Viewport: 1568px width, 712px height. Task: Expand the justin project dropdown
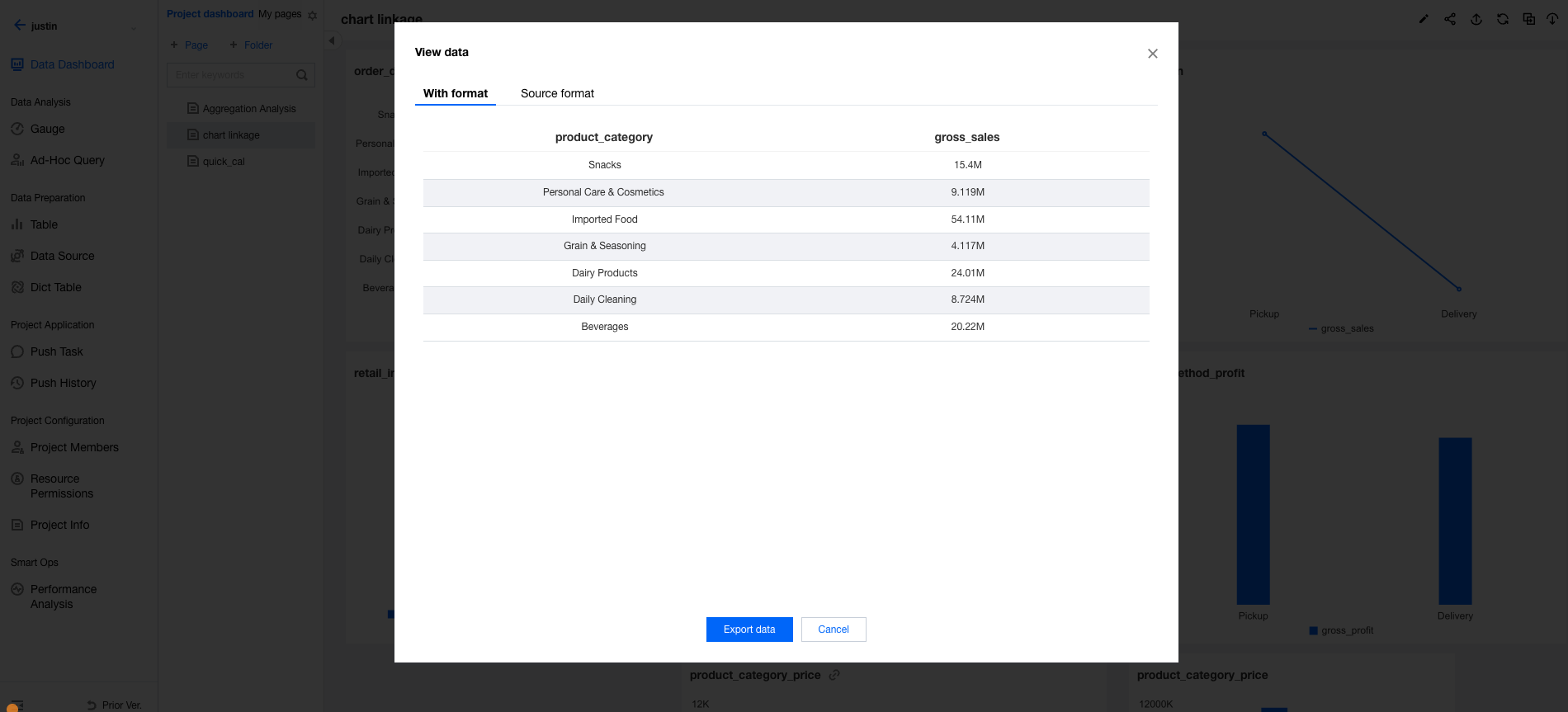[134, 28]
